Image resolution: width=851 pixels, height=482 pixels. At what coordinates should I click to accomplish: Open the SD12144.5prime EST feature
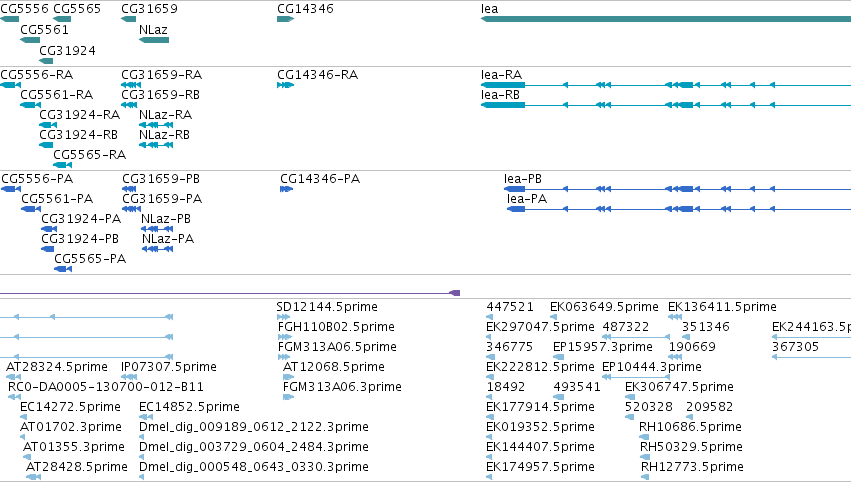tap(284, 317)
